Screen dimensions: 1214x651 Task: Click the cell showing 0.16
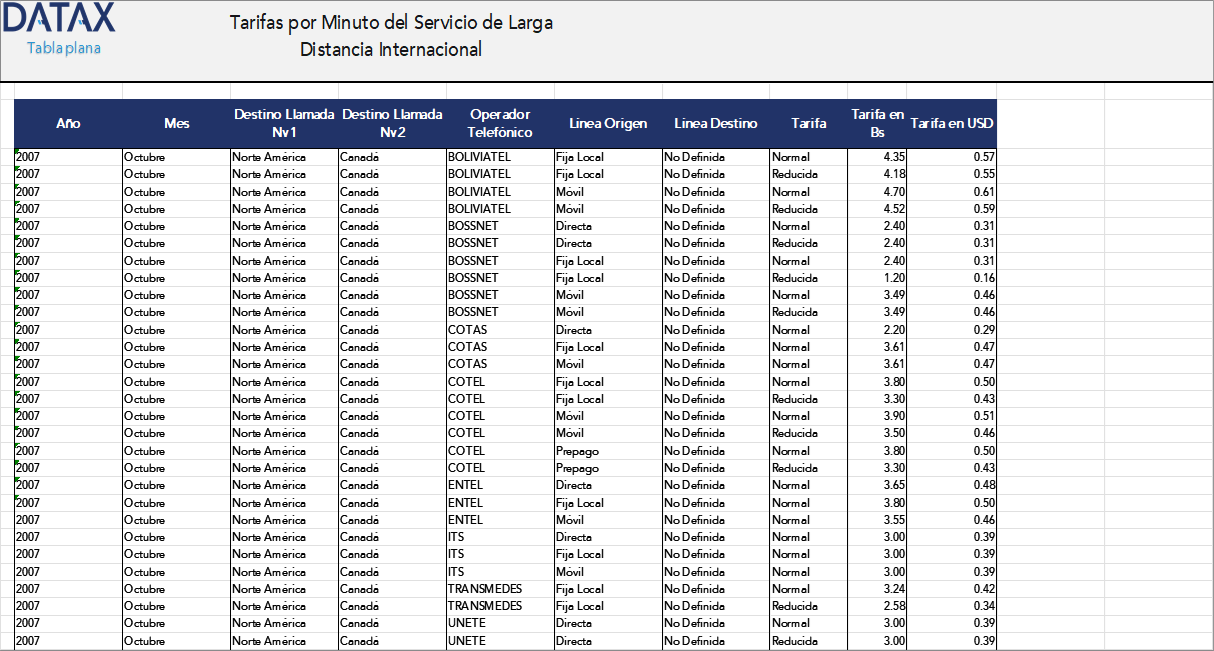click(x=952, y=278)
